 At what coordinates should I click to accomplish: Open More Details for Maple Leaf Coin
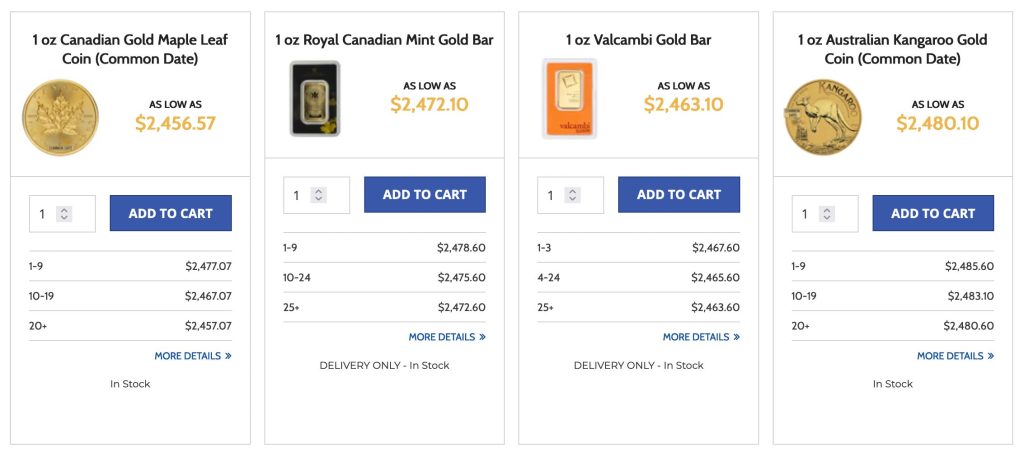(x=193, y=355)
